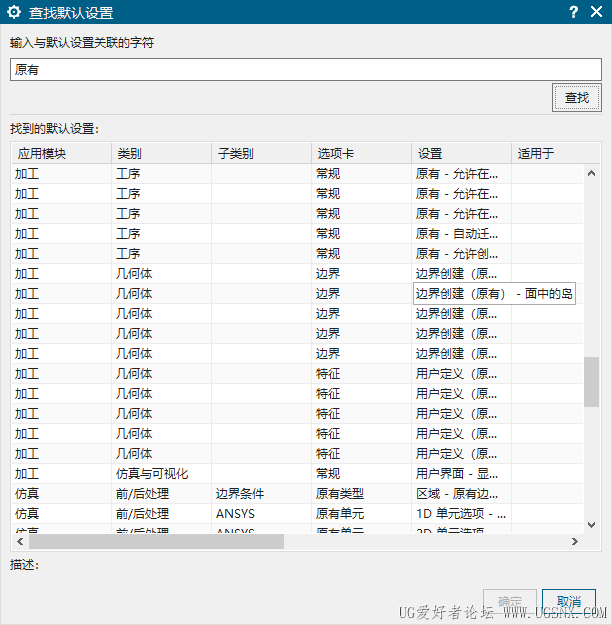Click the 类别 column header
612x625 pixels.
129,153
